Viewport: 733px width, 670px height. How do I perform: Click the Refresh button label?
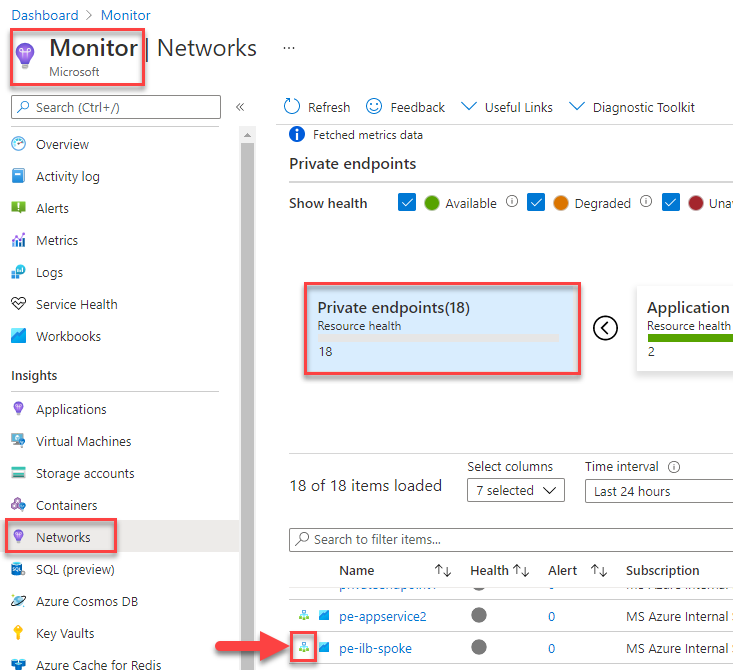click(329, 108)
